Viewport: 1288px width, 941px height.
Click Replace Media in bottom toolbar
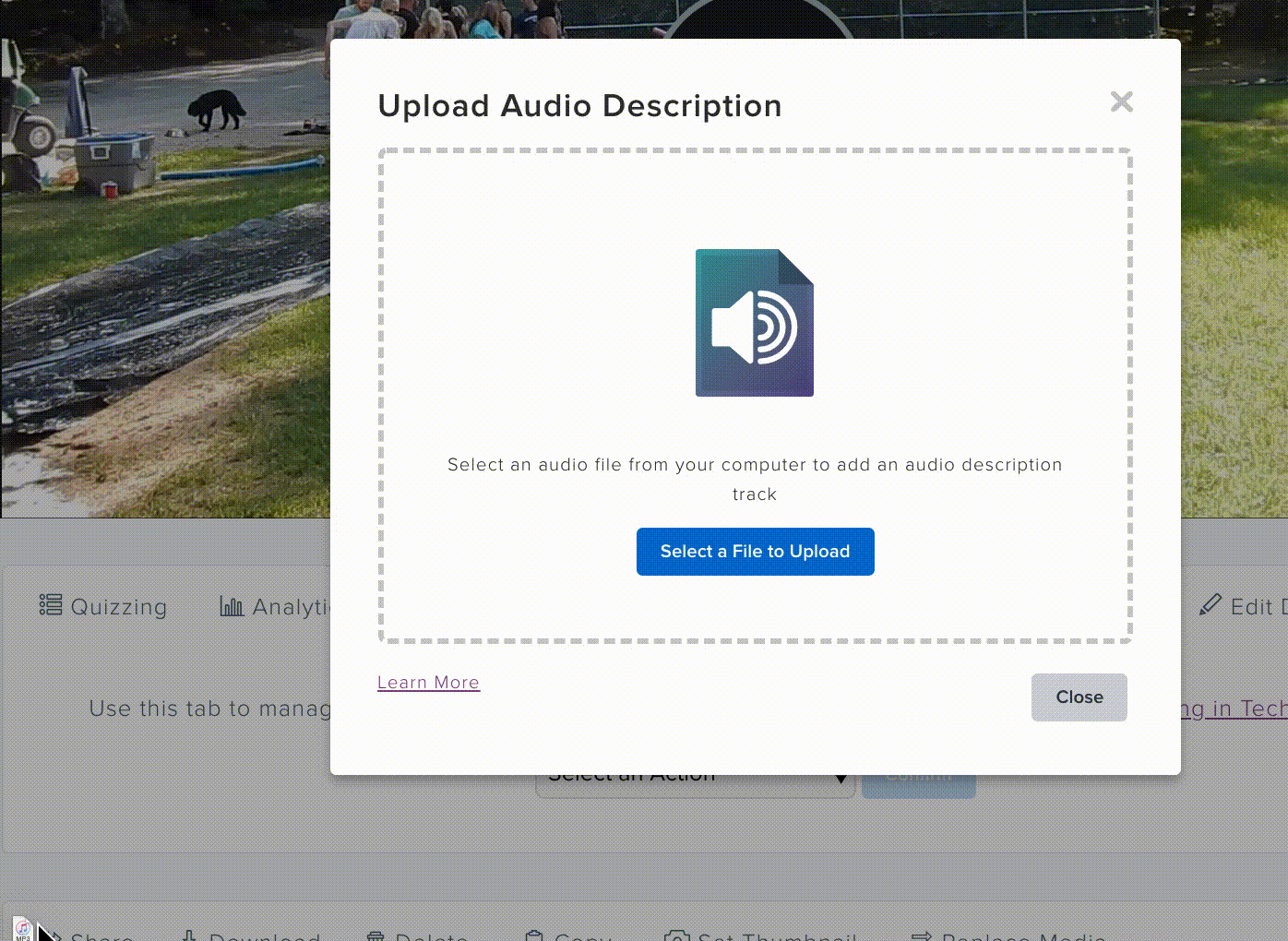click(x=1008, y=935)
